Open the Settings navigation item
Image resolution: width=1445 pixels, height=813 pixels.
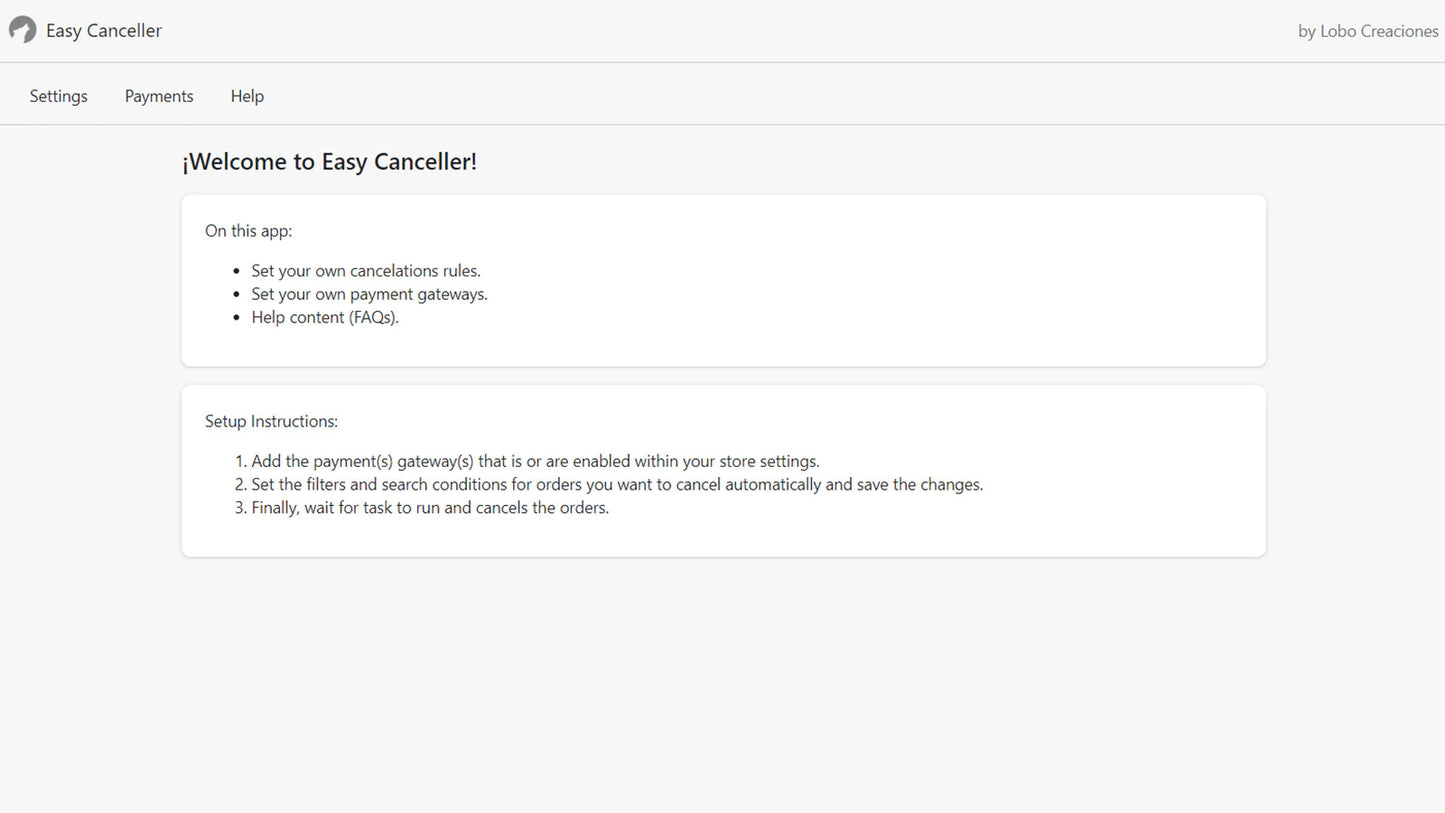click(x=58, y=95)
